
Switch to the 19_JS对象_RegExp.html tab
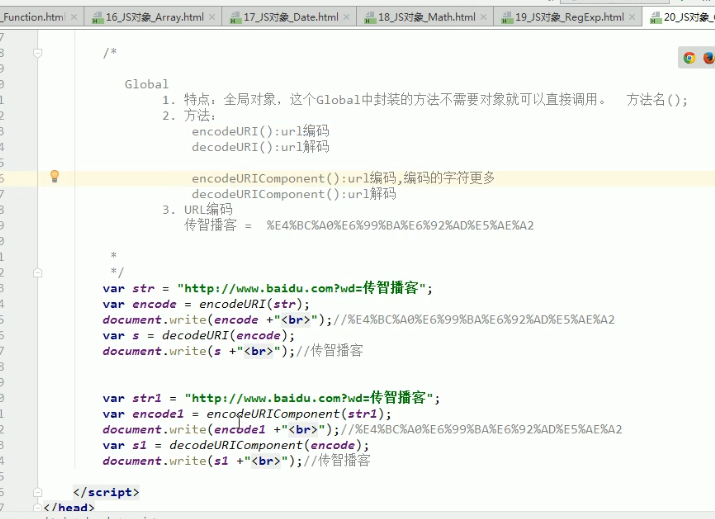569,17
